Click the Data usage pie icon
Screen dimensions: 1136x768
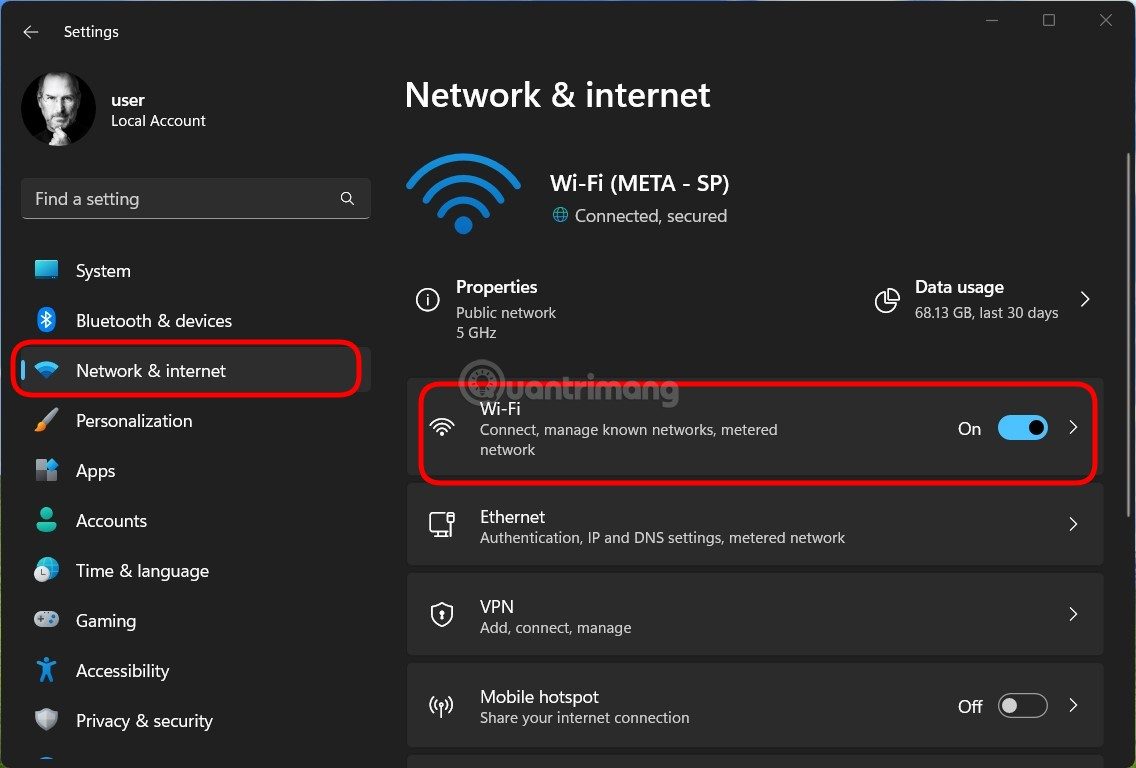point(887,300)
